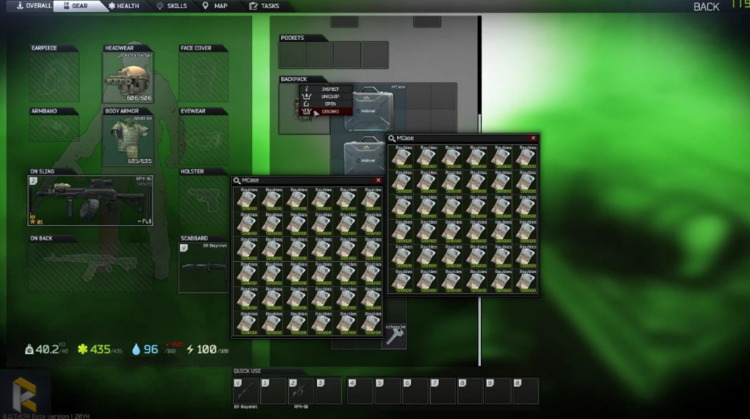Click the empty Armband slot
750x419 pixels.
pyautogui.click(x=54, y=128)
